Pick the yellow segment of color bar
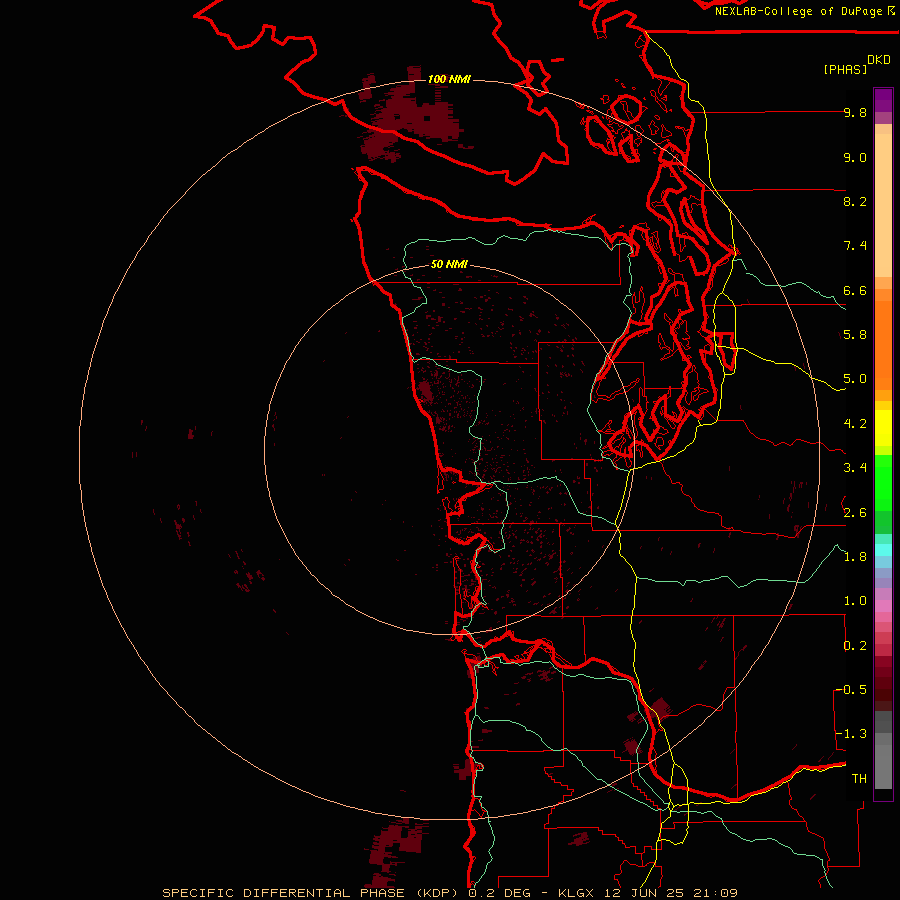Viewport: 900px width, 900px height. point(883,428)
